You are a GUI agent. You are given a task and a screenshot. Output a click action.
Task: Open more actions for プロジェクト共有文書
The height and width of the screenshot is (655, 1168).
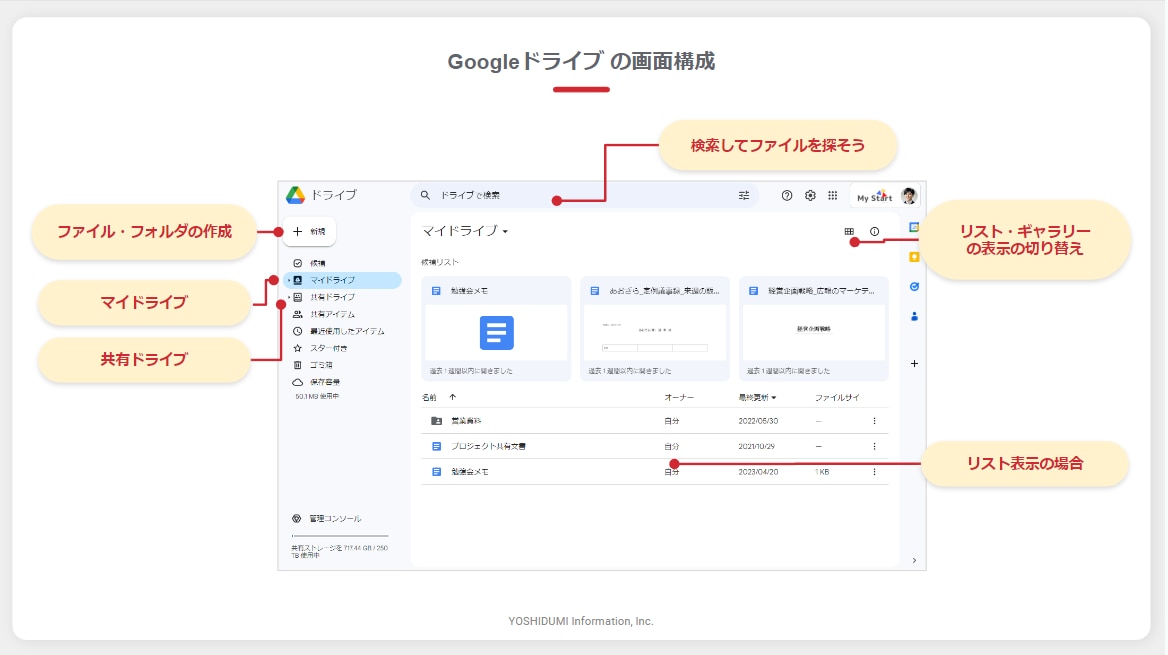click(875, 446)
